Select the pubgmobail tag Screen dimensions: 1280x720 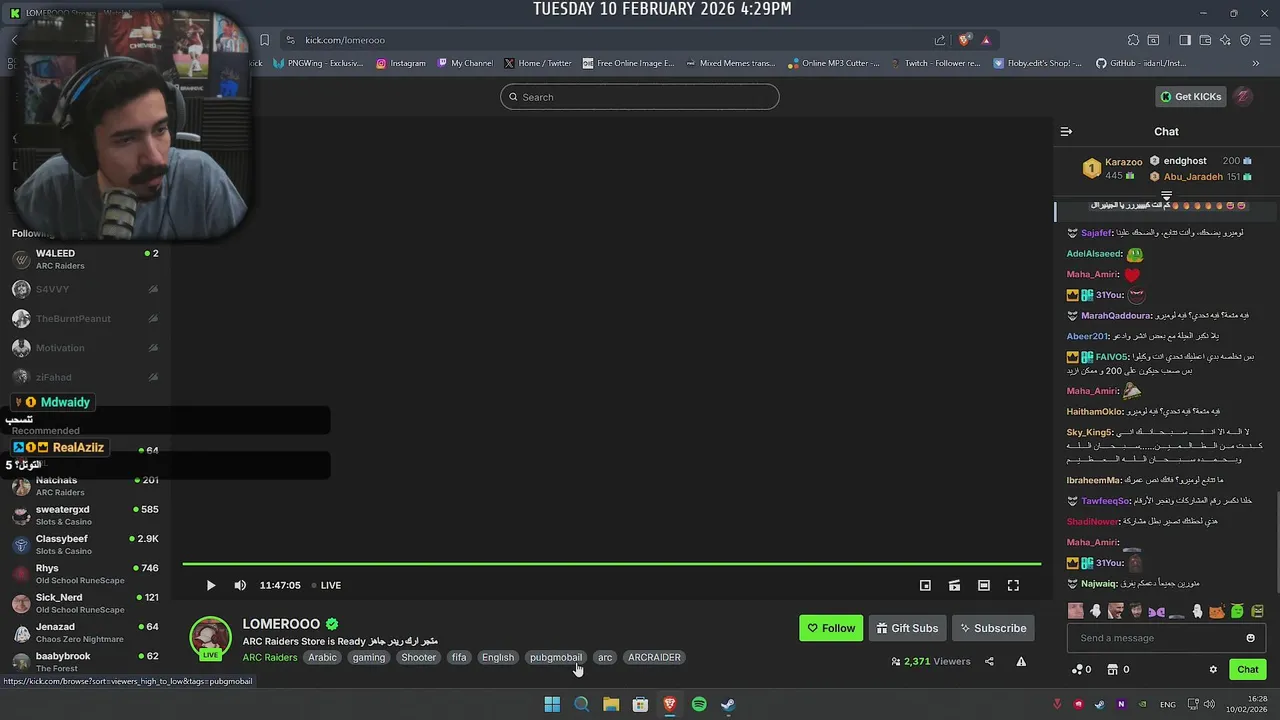click(x=556, y=657)
